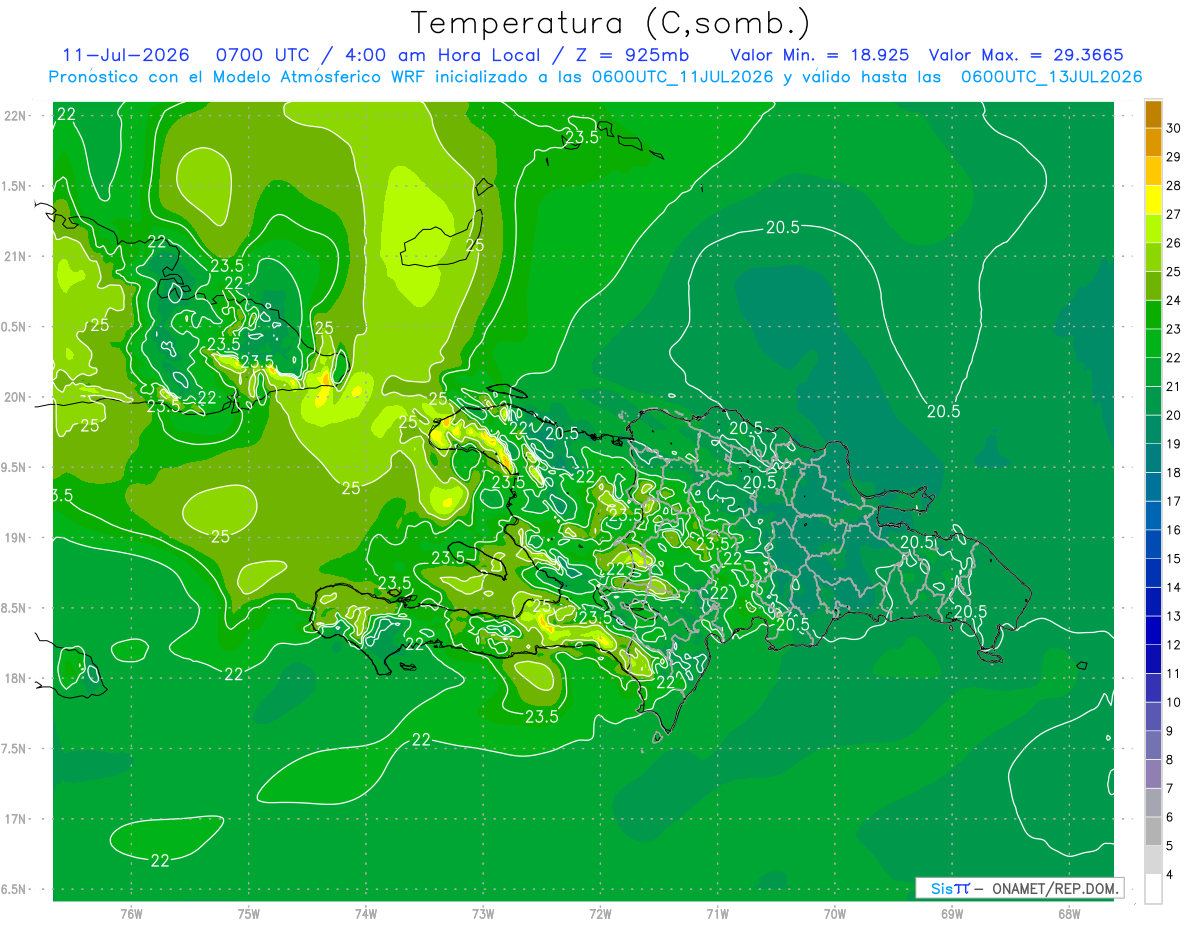The height and width of the screenshot is (927, 1200).
Task: Click the 76W longitude axis label
Action: 131,914
